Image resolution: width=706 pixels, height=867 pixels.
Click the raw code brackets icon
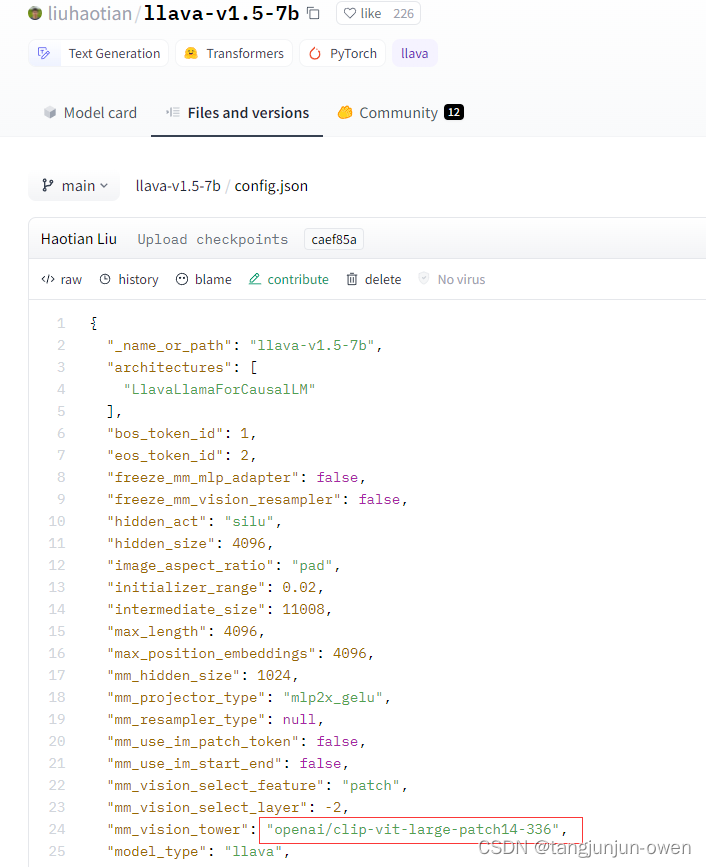(x=48, y=279)
